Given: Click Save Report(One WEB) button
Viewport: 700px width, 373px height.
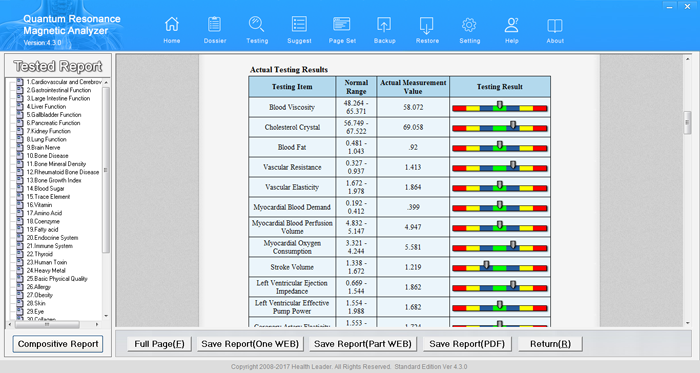Looking at the screenshot, I should (x=250, y=344).
